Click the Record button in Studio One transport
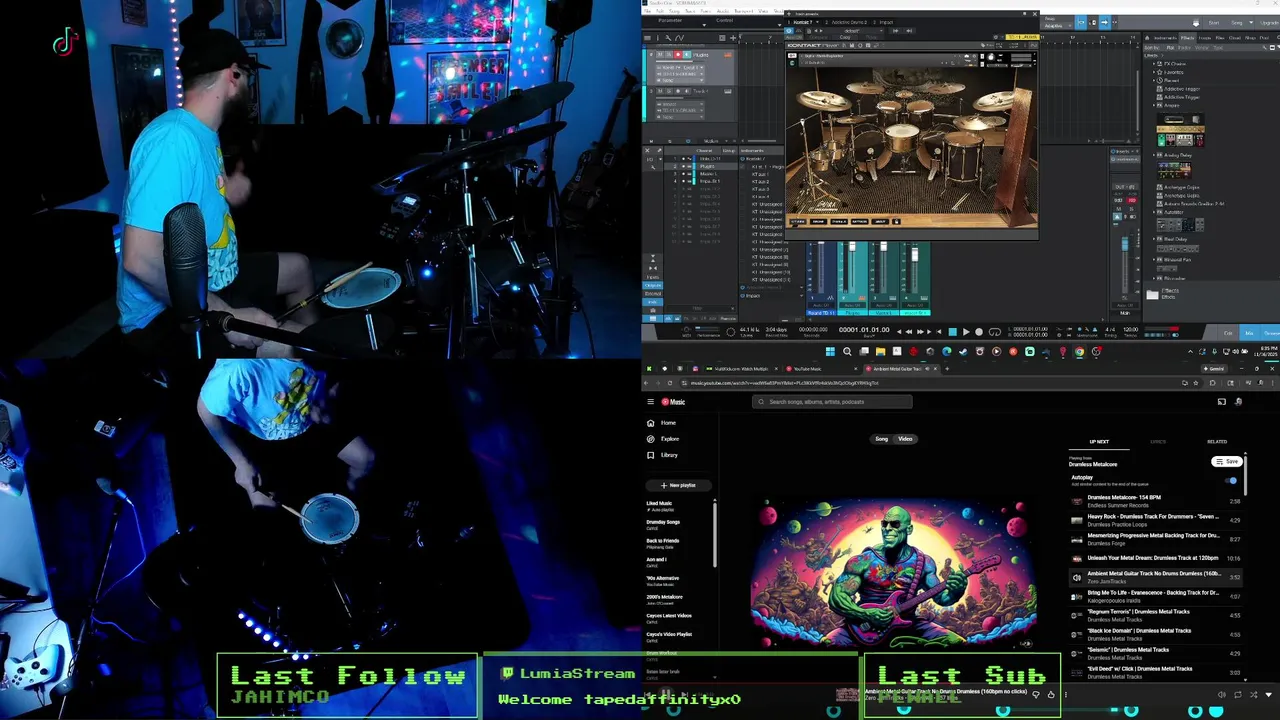The height and width of the screenshot is (720, 1280). coord(979,331)
